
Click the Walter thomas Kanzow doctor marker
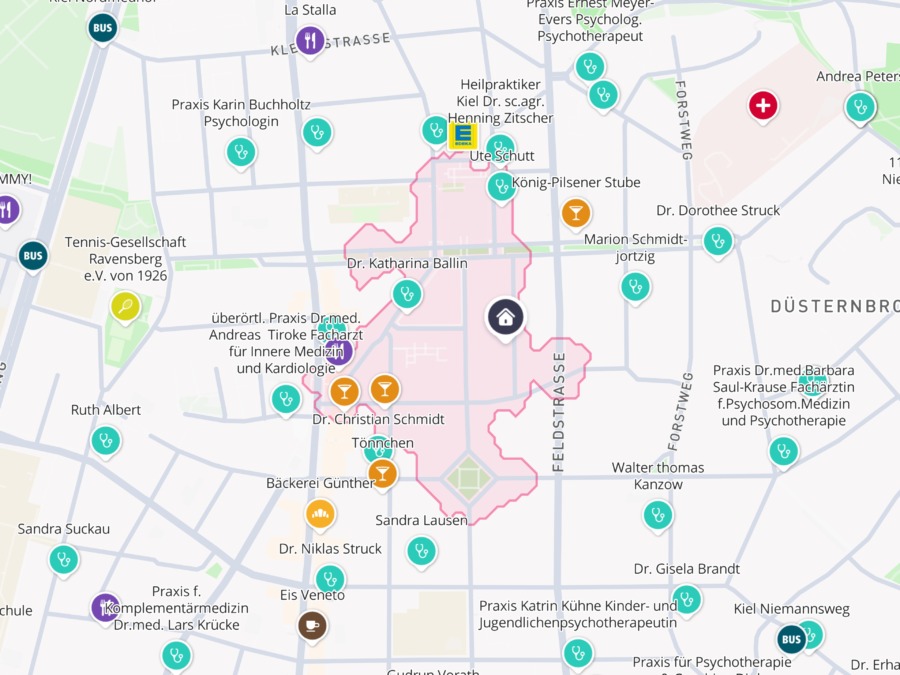point(658,515)
